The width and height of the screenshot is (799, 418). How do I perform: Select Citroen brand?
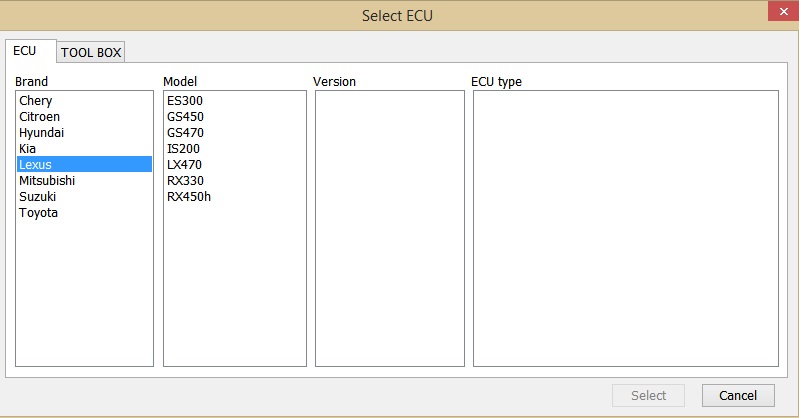[40, 117]
